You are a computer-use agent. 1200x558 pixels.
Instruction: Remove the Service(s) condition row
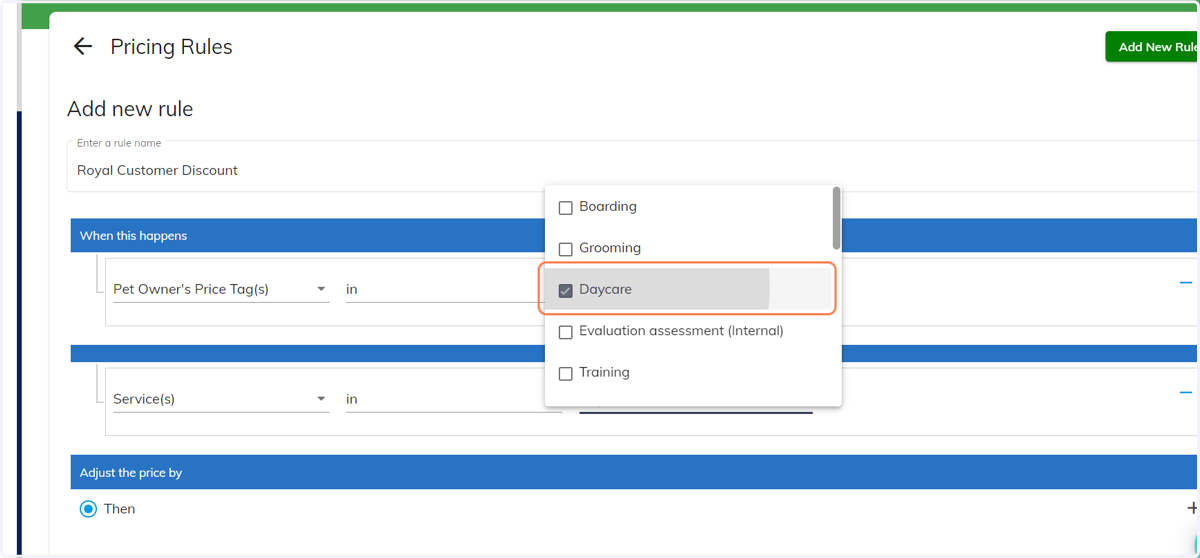(1186, 393)
